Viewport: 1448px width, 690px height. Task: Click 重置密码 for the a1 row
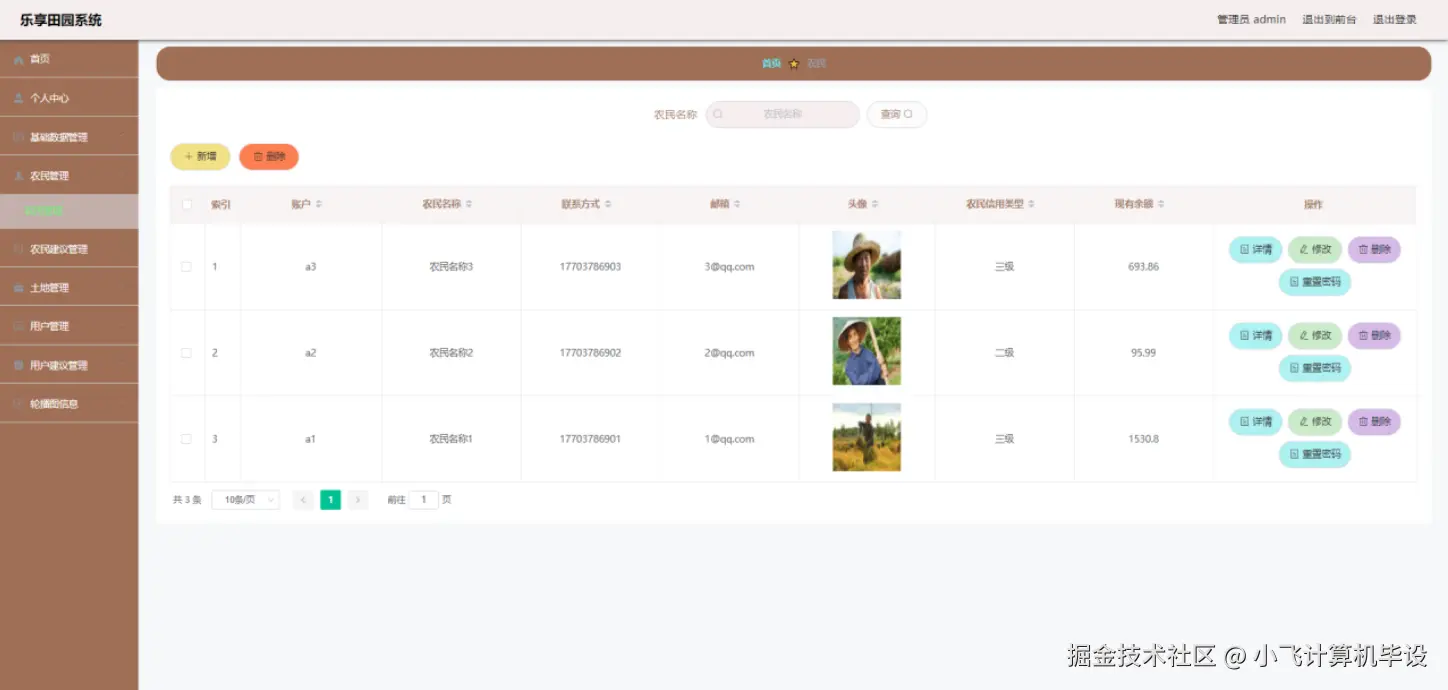click(x=1315, y=454)
